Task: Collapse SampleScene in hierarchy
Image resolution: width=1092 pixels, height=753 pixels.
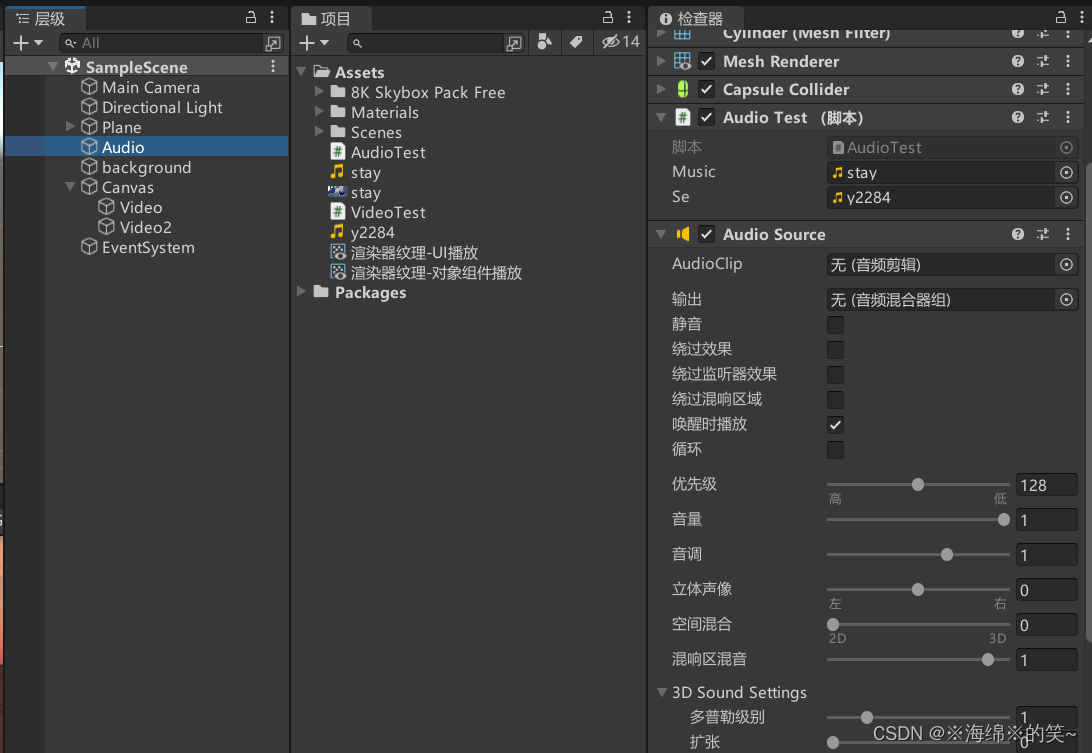Action: pyautogui.click(x=53, y=67)
